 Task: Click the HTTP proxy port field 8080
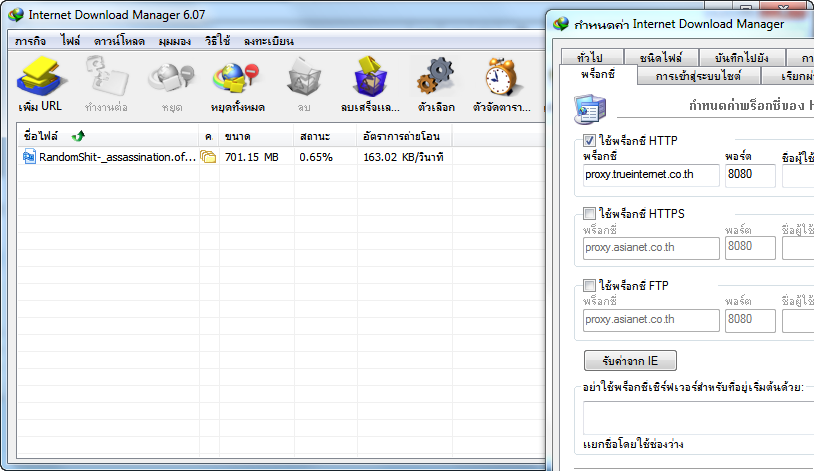coord(750,175)
